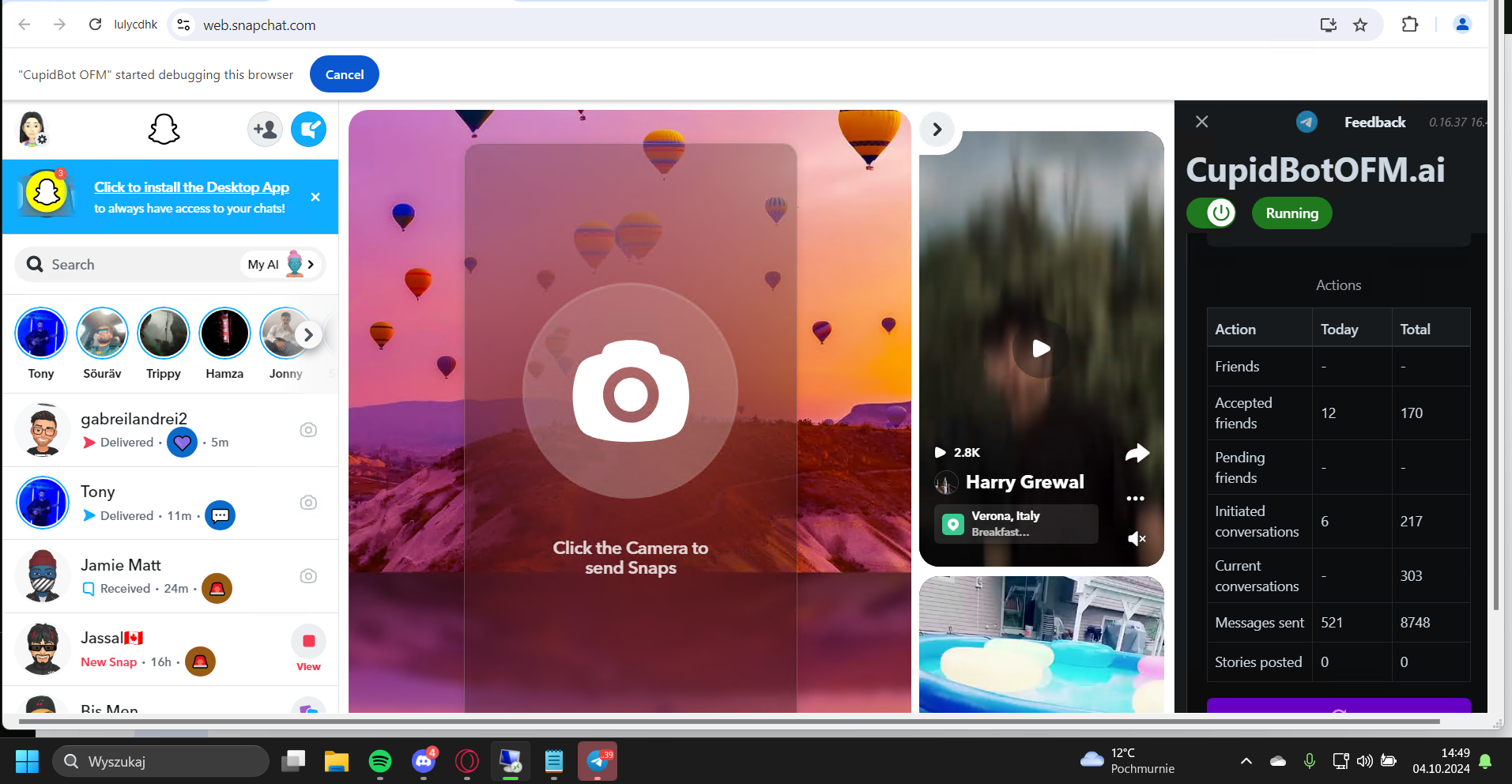Click the Search chats field
This screenshot has height=784, width=1512.
pyautogui.click(x=130, y=265)
